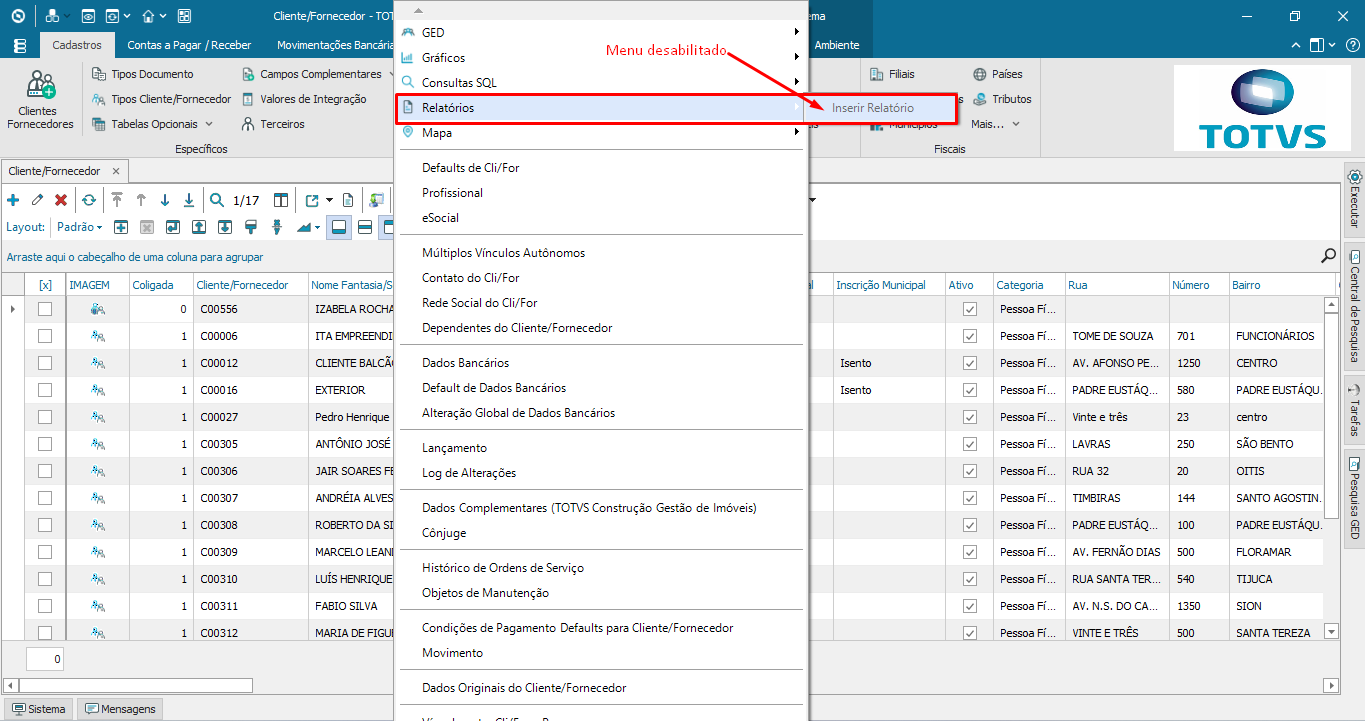Open search using the magnifier icon
This screenshot has height=721, width=1365.
(x=216, y=200)
